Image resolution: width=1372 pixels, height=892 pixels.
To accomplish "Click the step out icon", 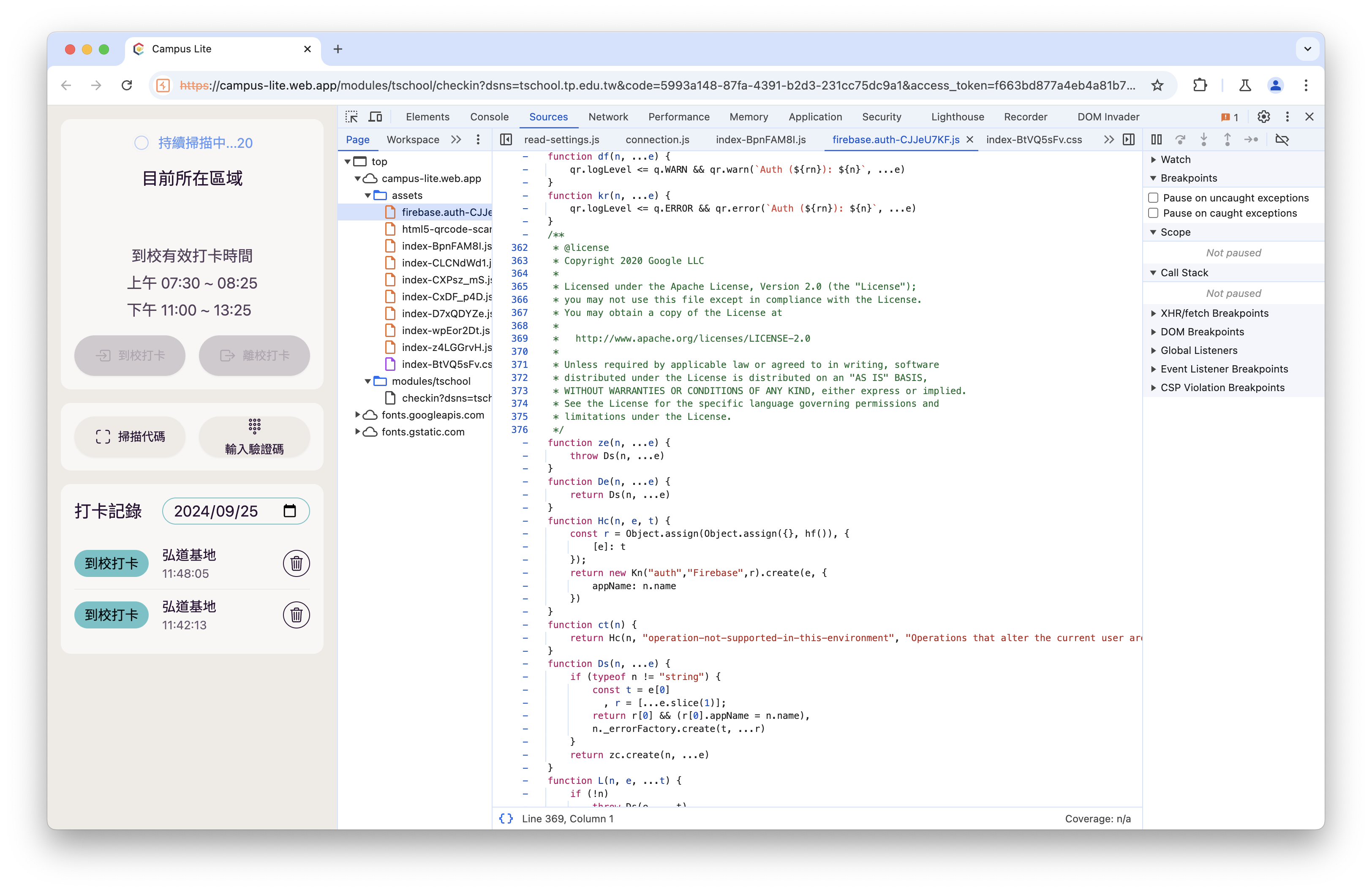I will click(1227, 139).
